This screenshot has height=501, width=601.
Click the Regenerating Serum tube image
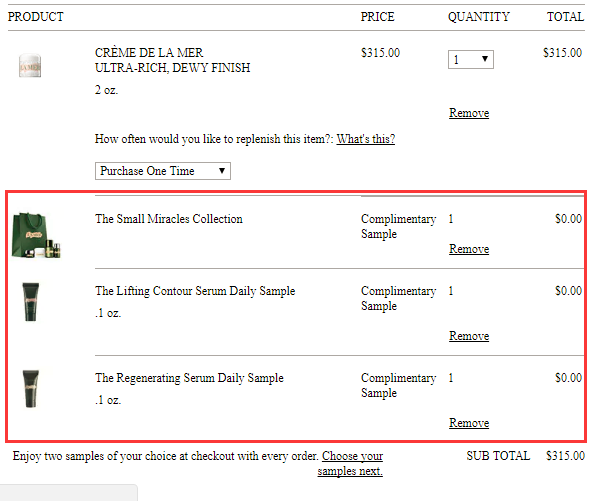tap(31, 388)
